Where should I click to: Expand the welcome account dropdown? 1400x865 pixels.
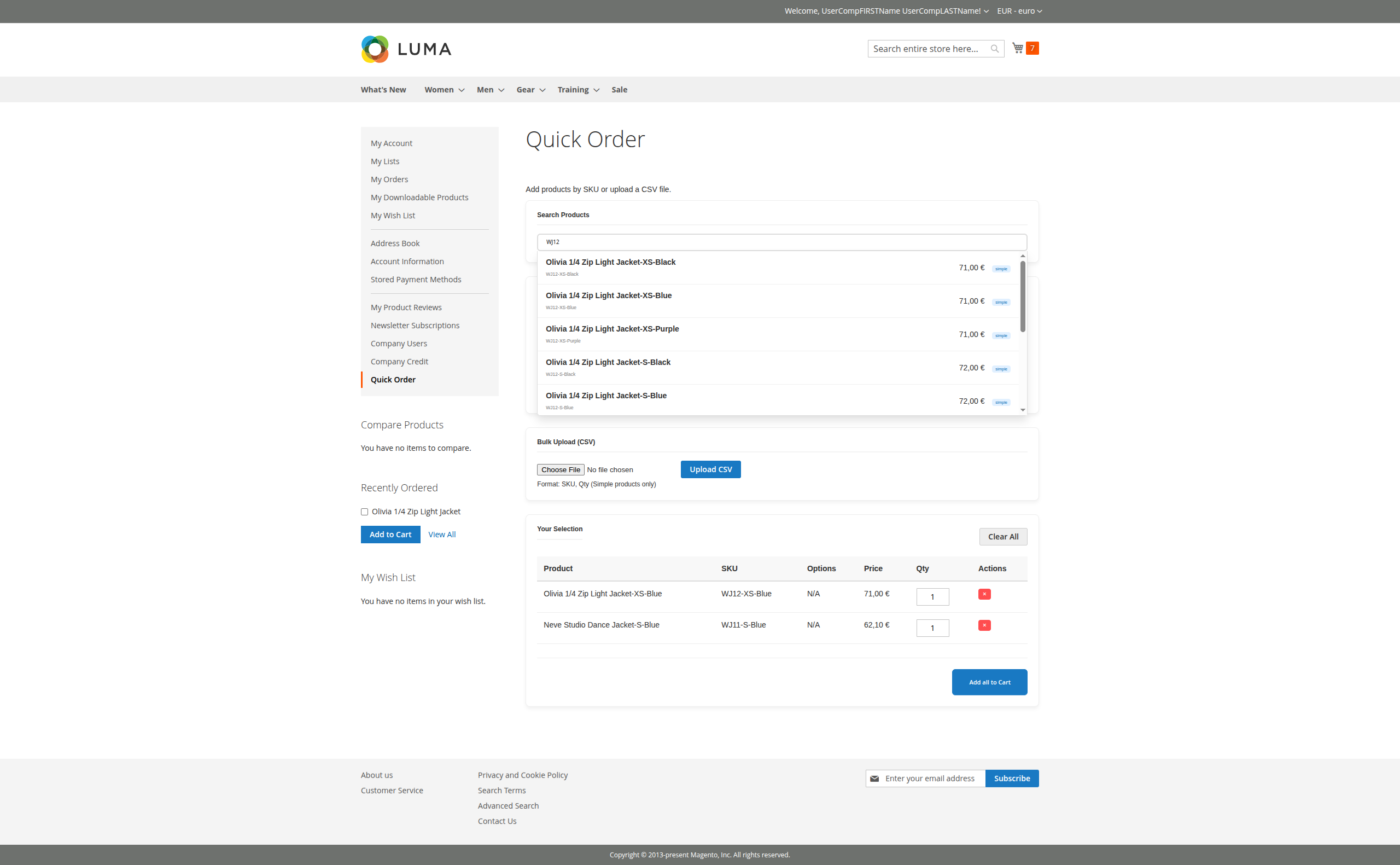point(884,11)
